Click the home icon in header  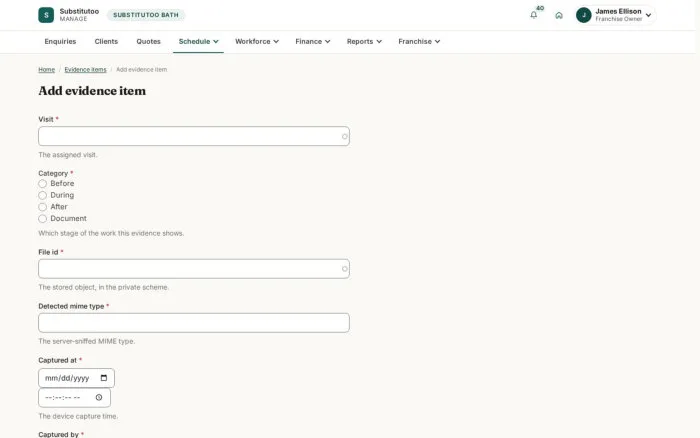(x=559, y=15)
